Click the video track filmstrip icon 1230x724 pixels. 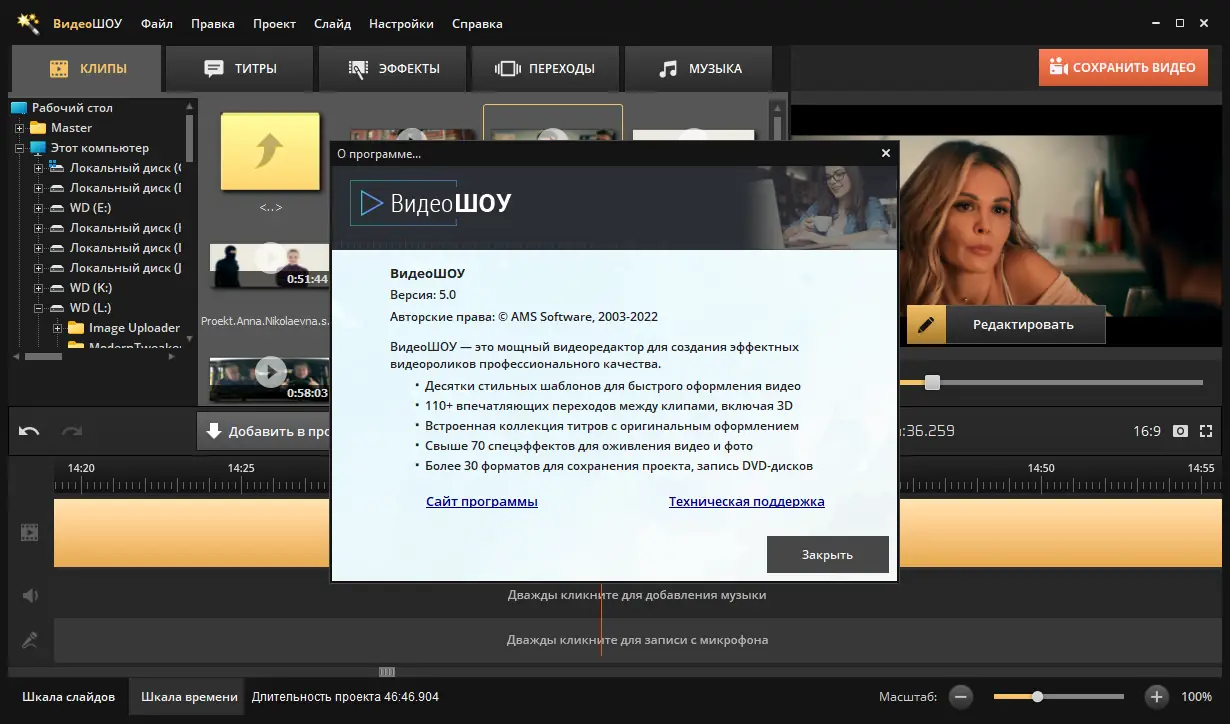pyautogui.click(x=30, y=532)
